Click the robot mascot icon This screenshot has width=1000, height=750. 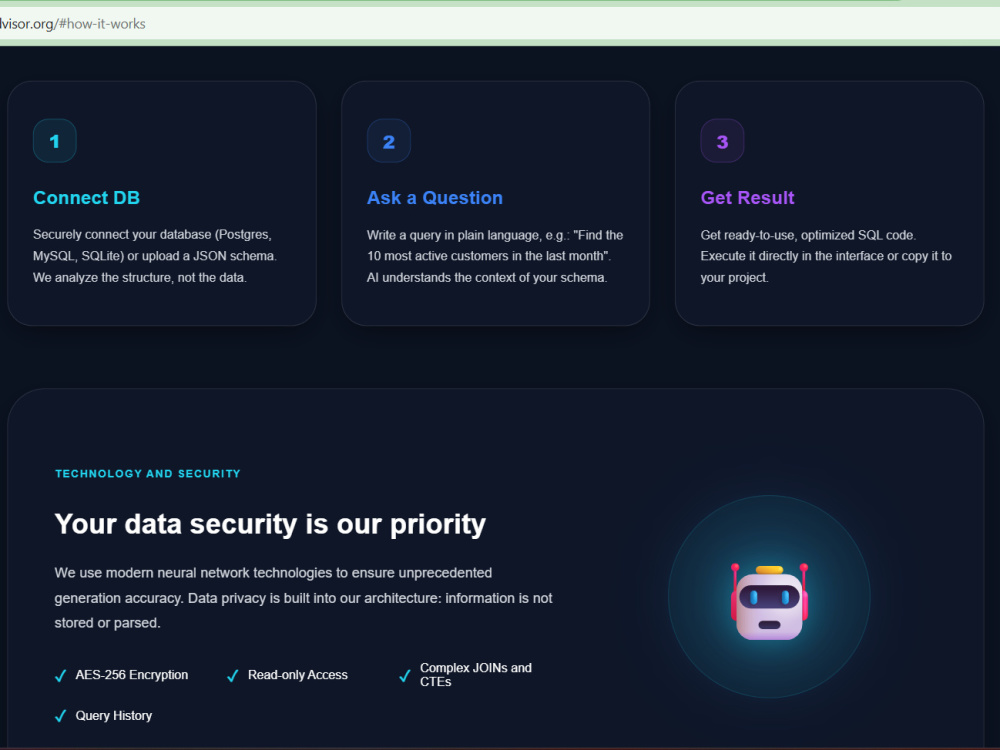click(x=769, y=602)
